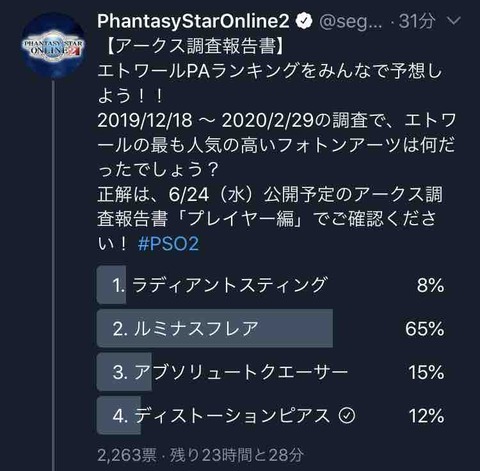The image size is (480, 471).
Task: Open the tweet options chevron menu
Action: tap(454, 21)
